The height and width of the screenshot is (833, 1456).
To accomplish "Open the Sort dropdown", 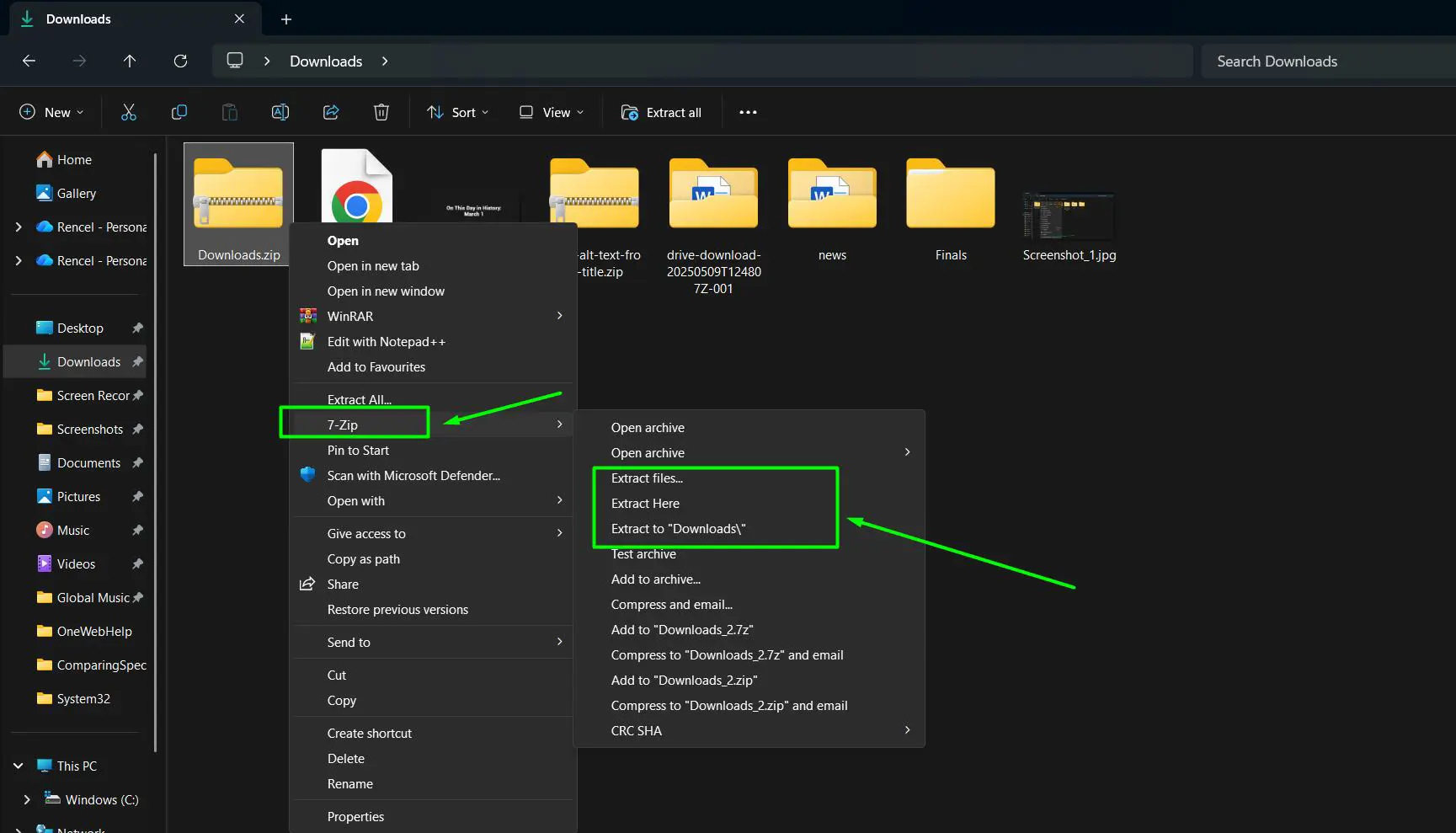I will point(457,111).
